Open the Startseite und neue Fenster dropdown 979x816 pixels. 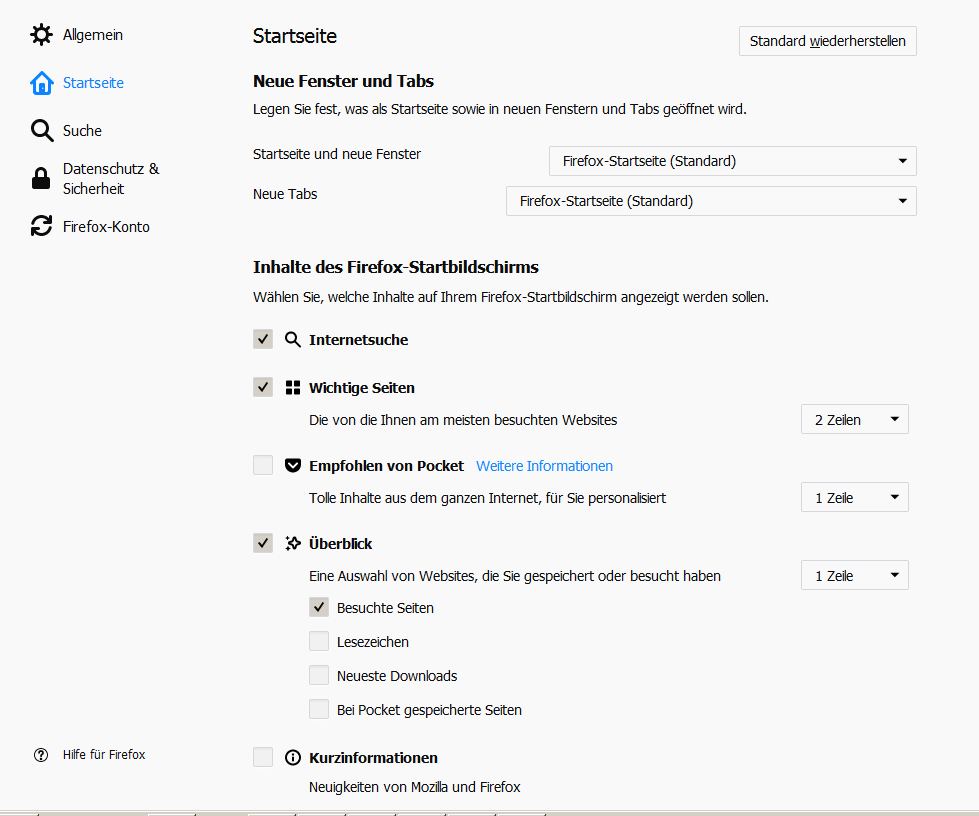[x=732, y=161]
